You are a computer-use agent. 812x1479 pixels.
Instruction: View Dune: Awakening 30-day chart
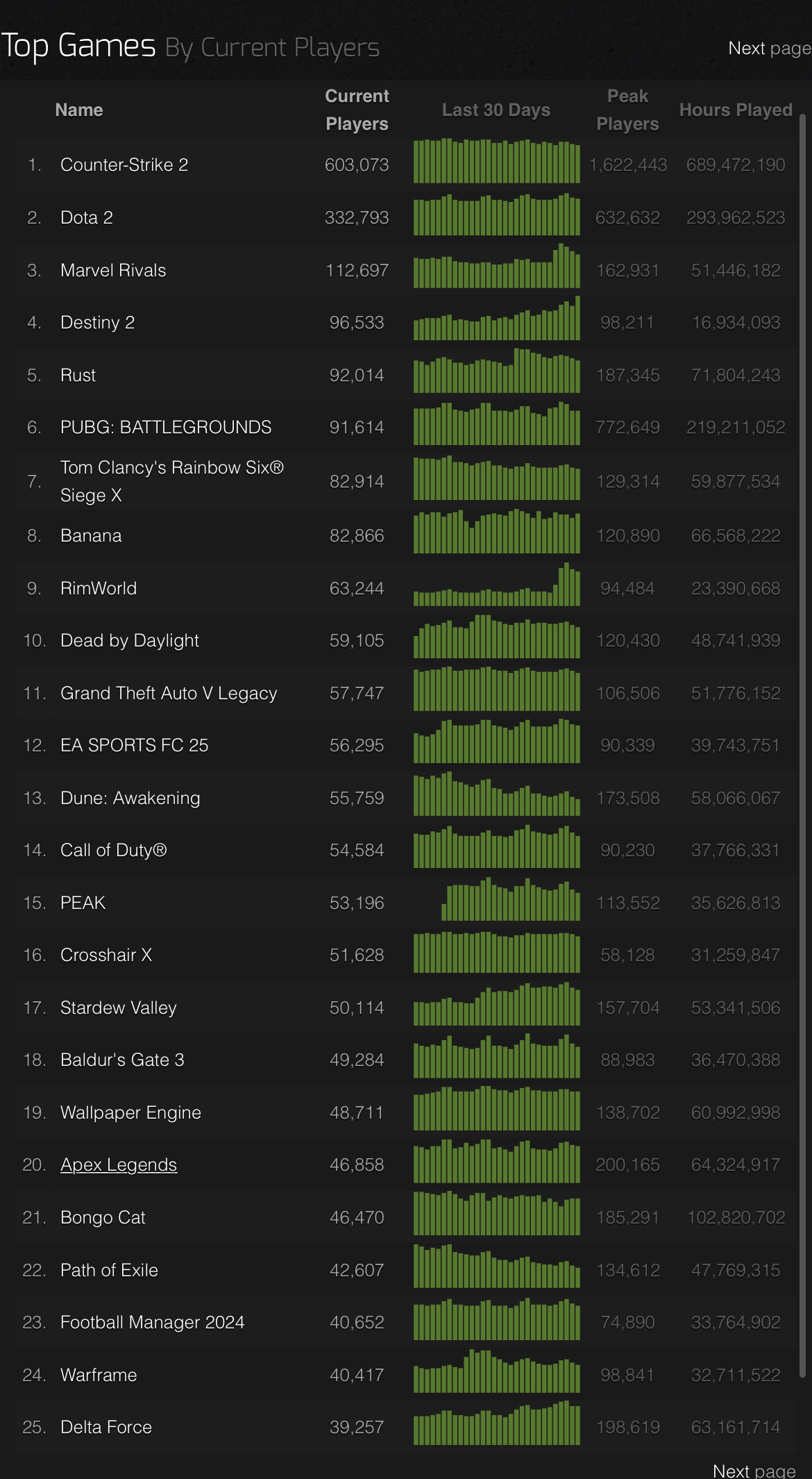(497, 794)
